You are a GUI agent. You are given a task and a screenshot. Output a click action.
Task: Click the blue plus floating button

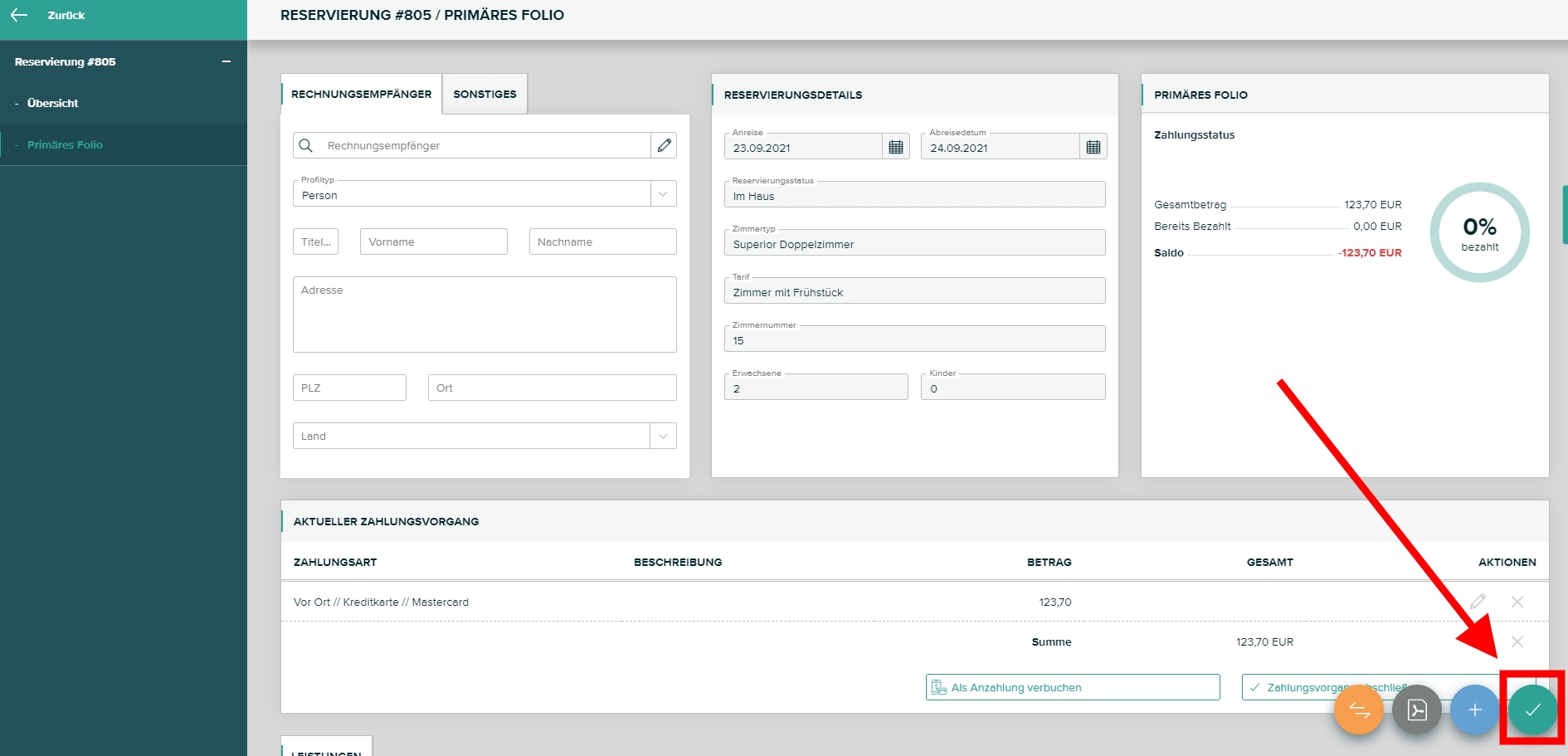click(1474, 710)
